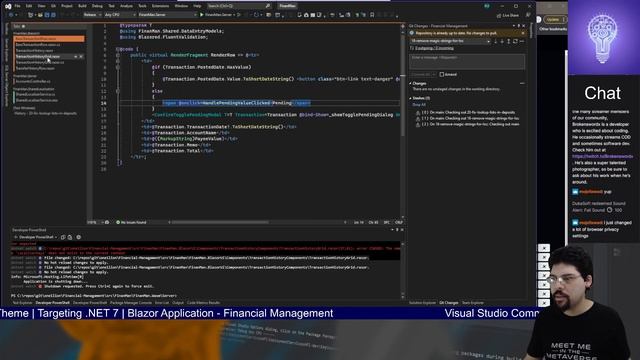Image resolution: width=640 pixels, height=360 pixels.
Task: Open the Window menu
Action: click(x=181, y=6)
